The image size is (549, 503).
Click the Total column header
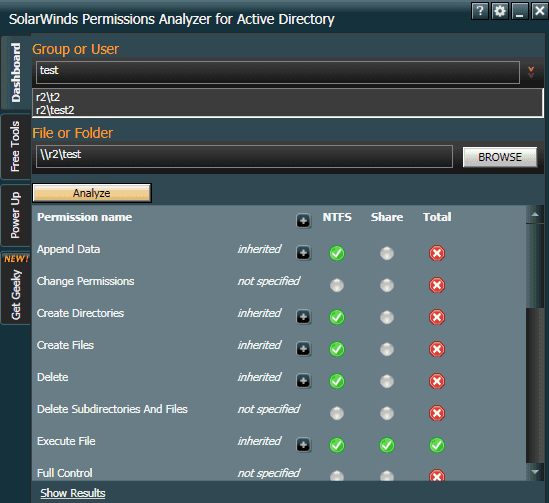coord(437,217)
